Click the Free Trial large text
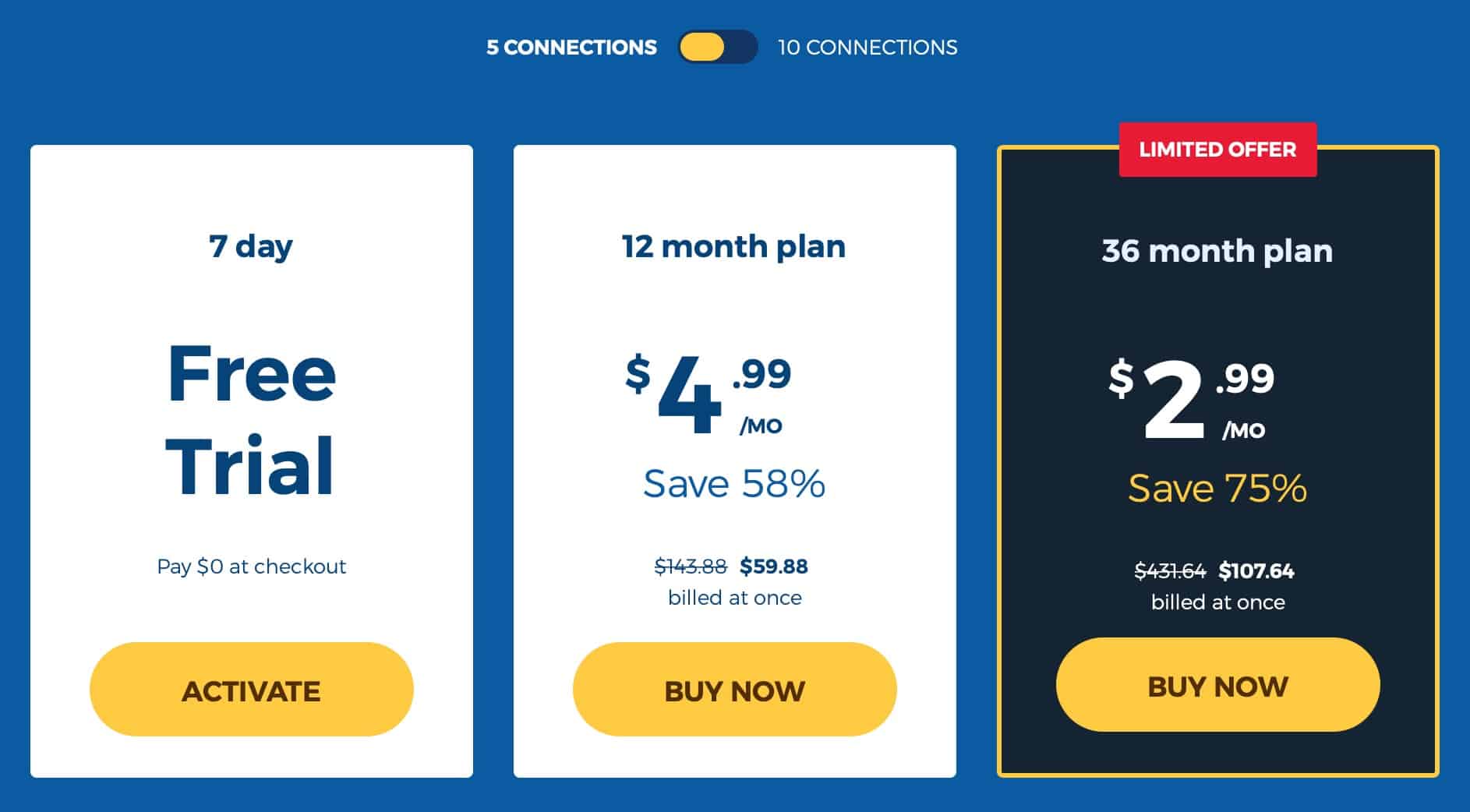Image resolution: width=1470 pixels, height=812 pixels. tap(251, 420)
